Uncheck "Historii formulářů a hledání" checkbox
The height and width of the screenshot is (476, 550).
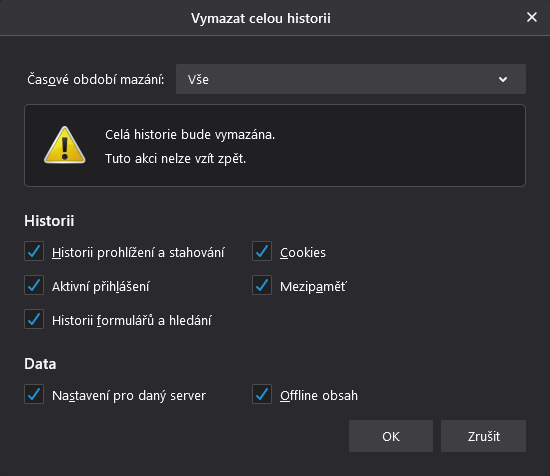[x=34, y=319]
